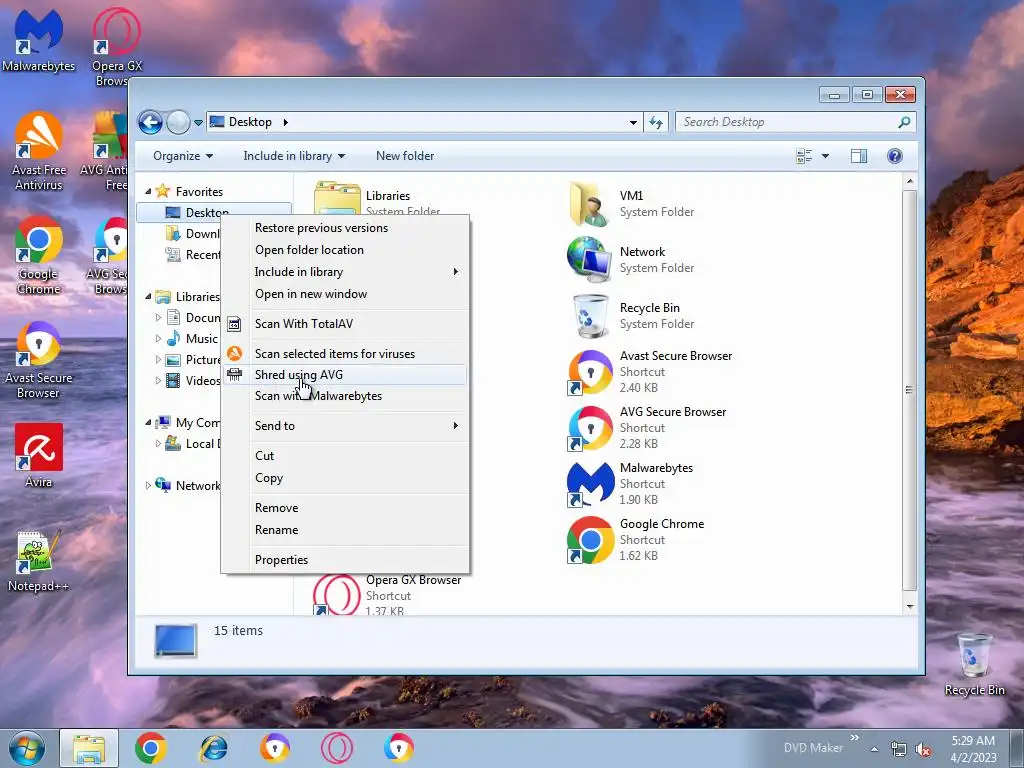Open recent pages dropdown next to forward
Viewport: 1024px width, 768px height.
coord(199,122)
